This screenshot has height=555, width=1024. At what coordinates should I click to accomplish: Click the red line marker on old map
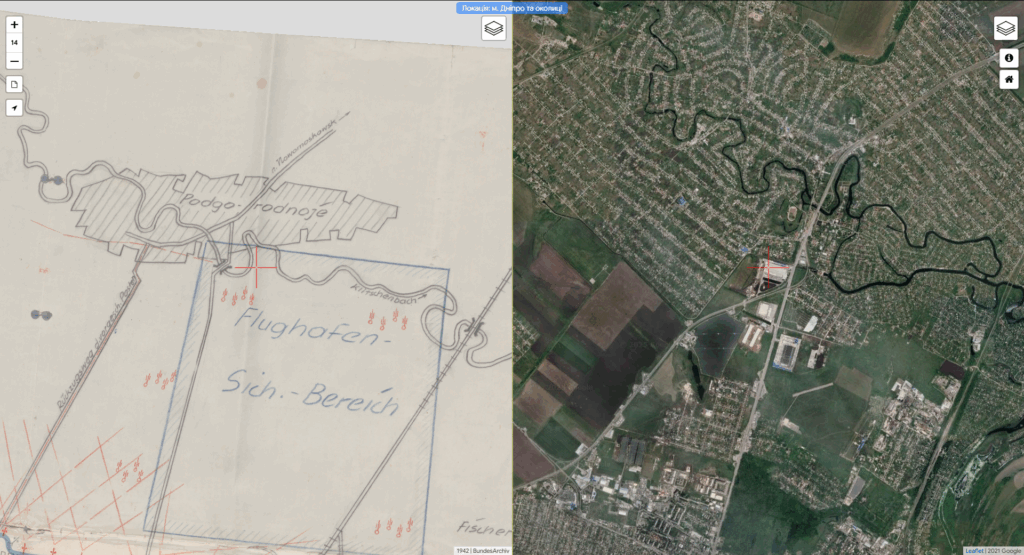point(257,267)
